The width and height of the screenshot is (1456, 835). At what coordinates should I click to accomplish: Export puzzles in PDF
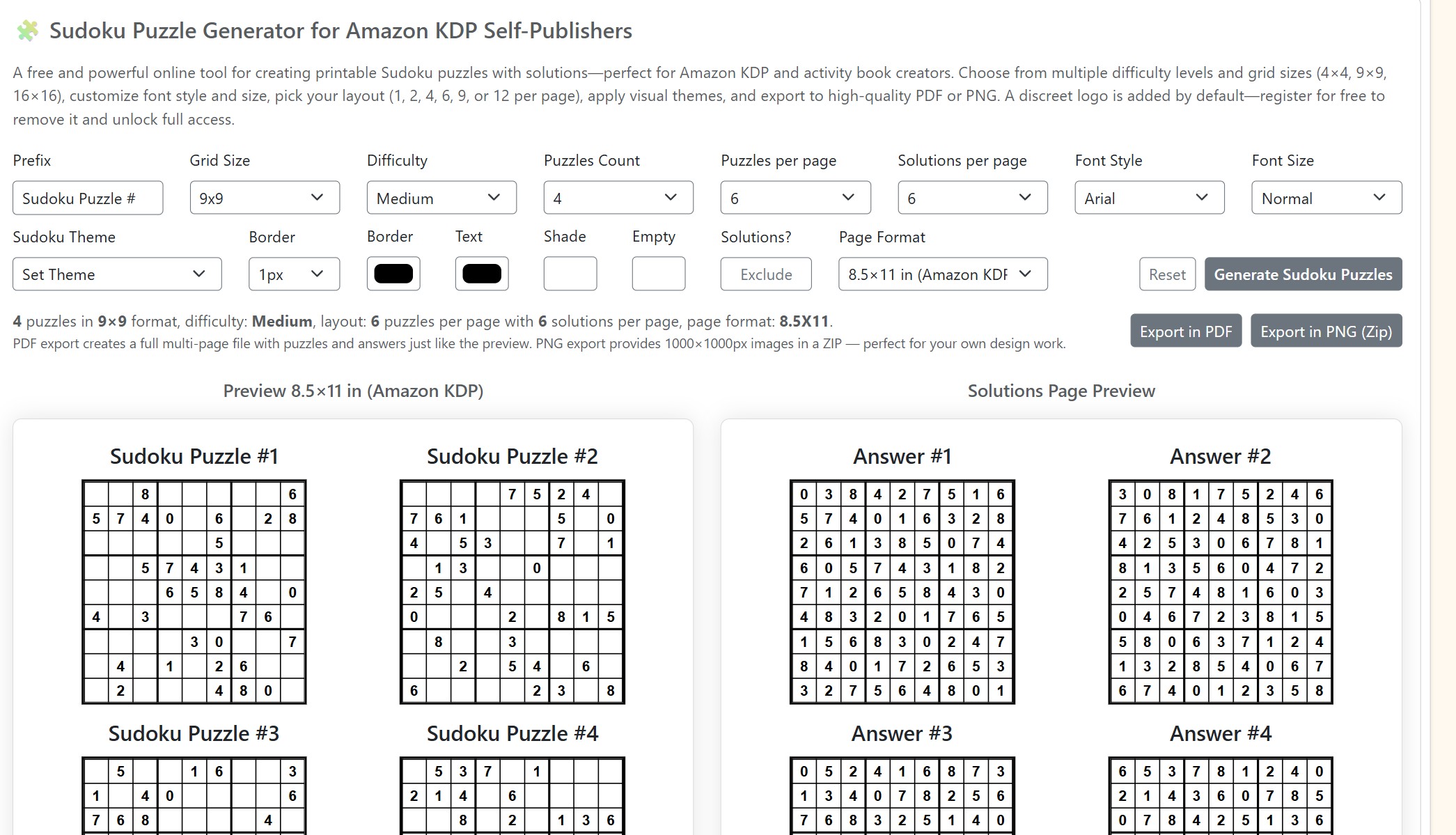[x=1186, y=331]
